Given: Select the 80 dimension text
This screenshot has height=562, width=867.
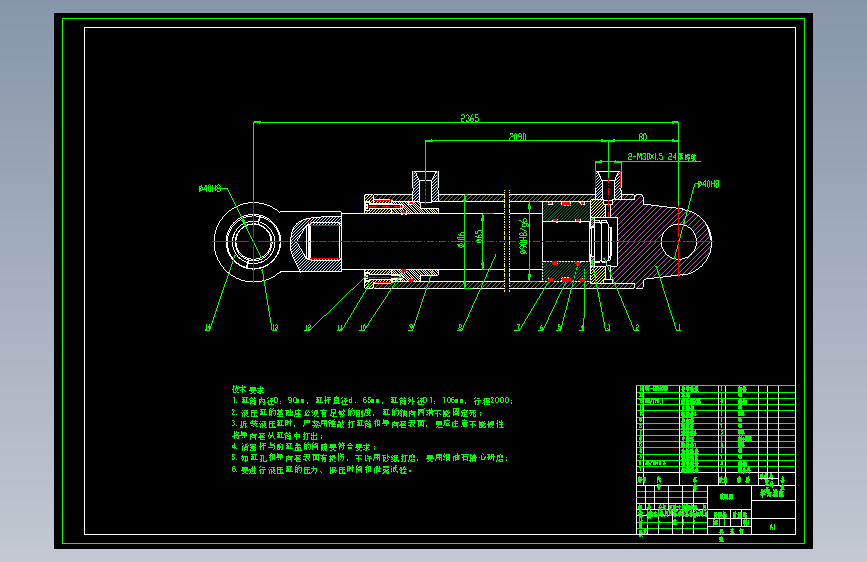Looking at the screenshot, I should pyautogui.click(x=643, y=136).
